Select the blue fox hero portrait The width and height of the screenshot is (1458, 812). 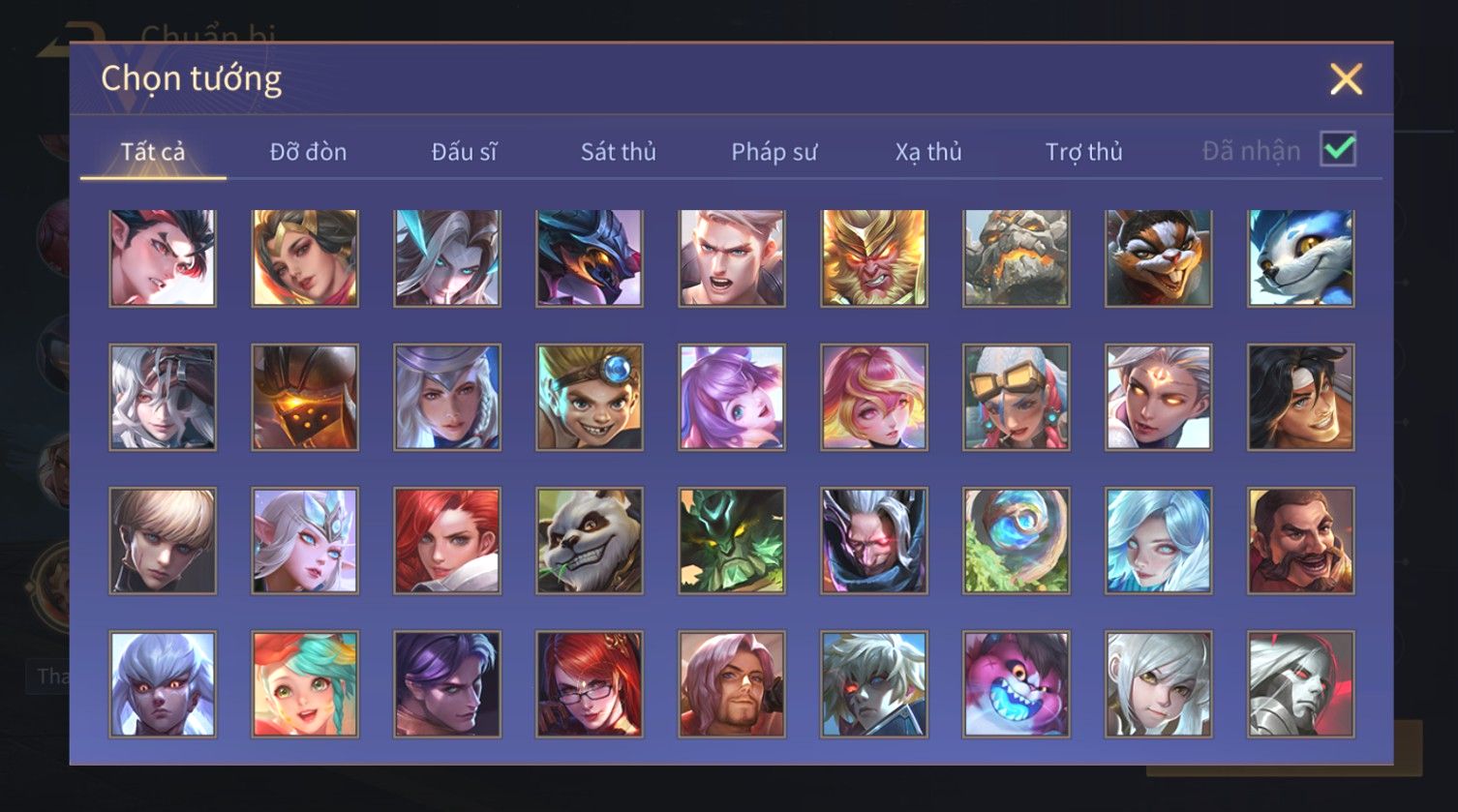(x=1301, y=258)
